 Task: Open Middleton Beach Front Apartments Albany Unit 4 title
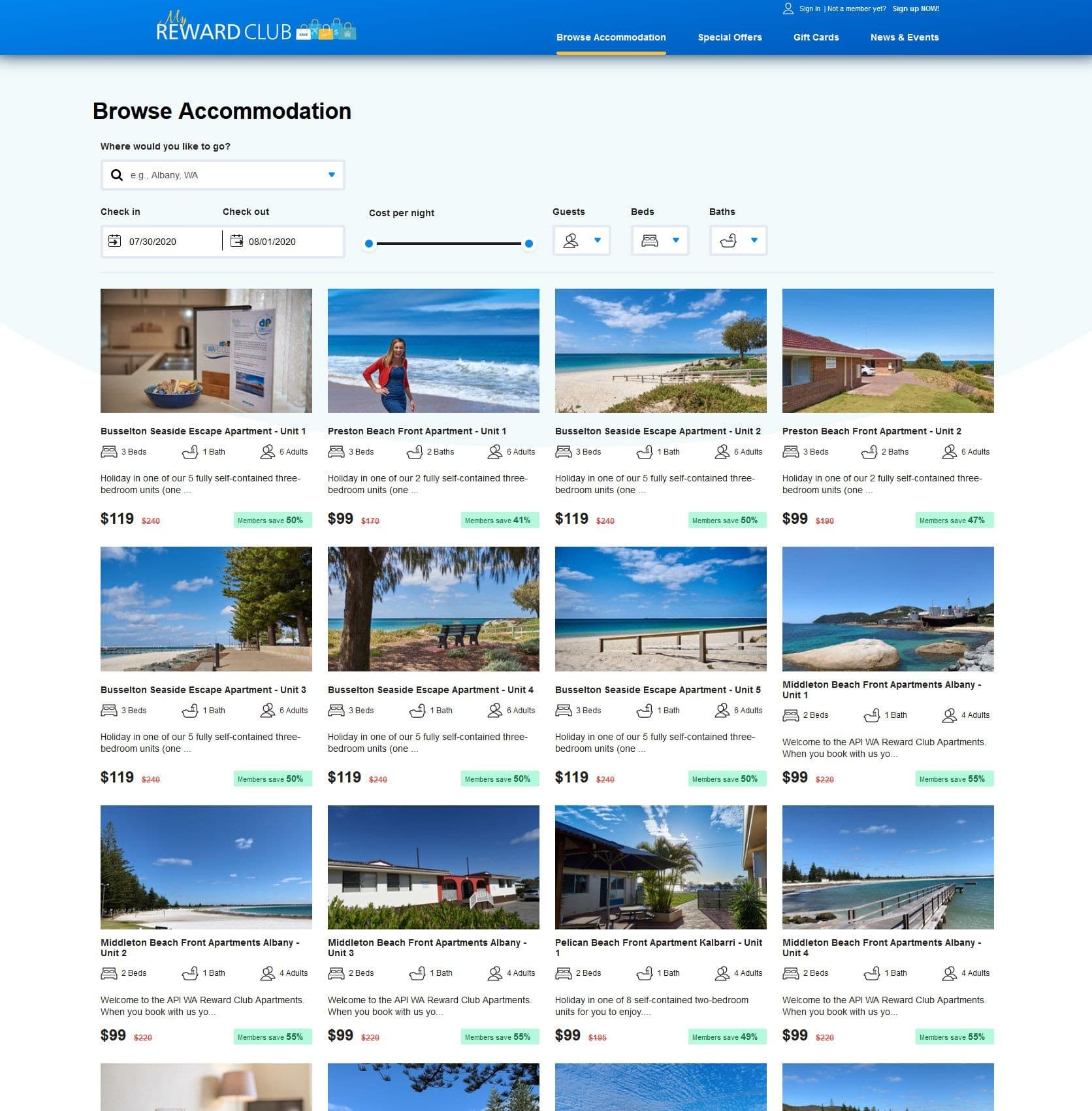(x=882, y=948)
